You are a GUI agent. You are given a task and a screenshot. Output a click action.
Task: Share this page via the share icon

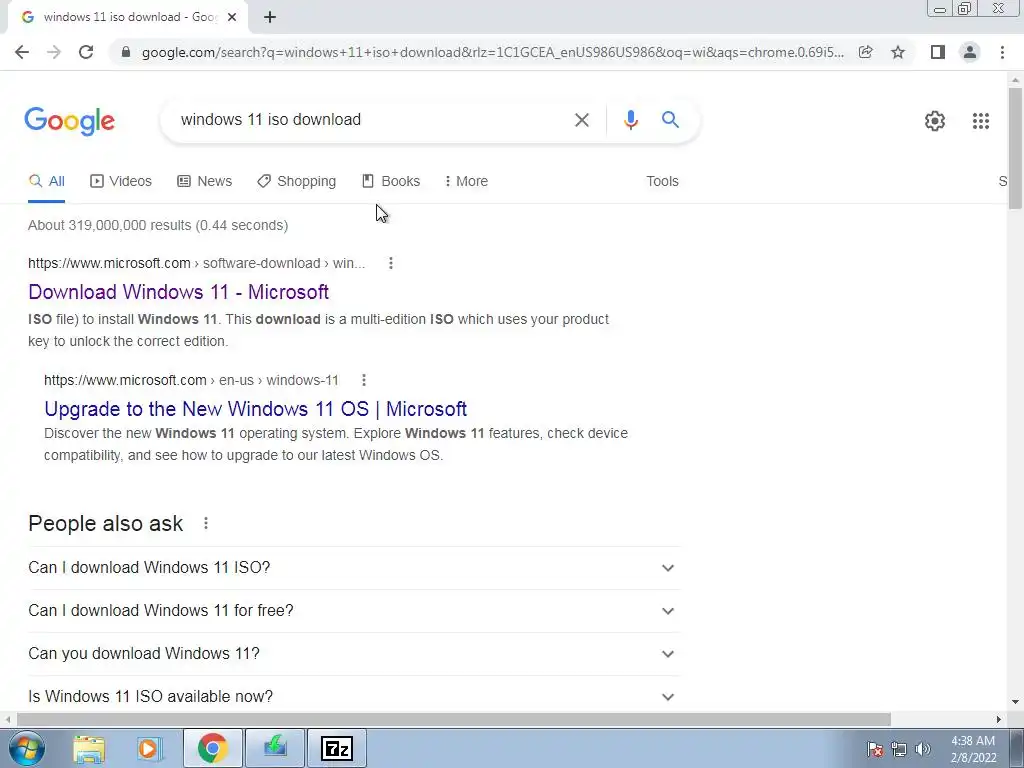click(865, 52)
